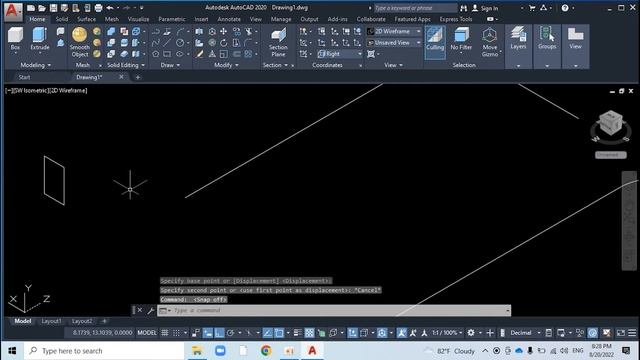Screen dimensions: 640x360
Task: Open the Right UCS dropdown in Coordinates
Action: [340, 54]
